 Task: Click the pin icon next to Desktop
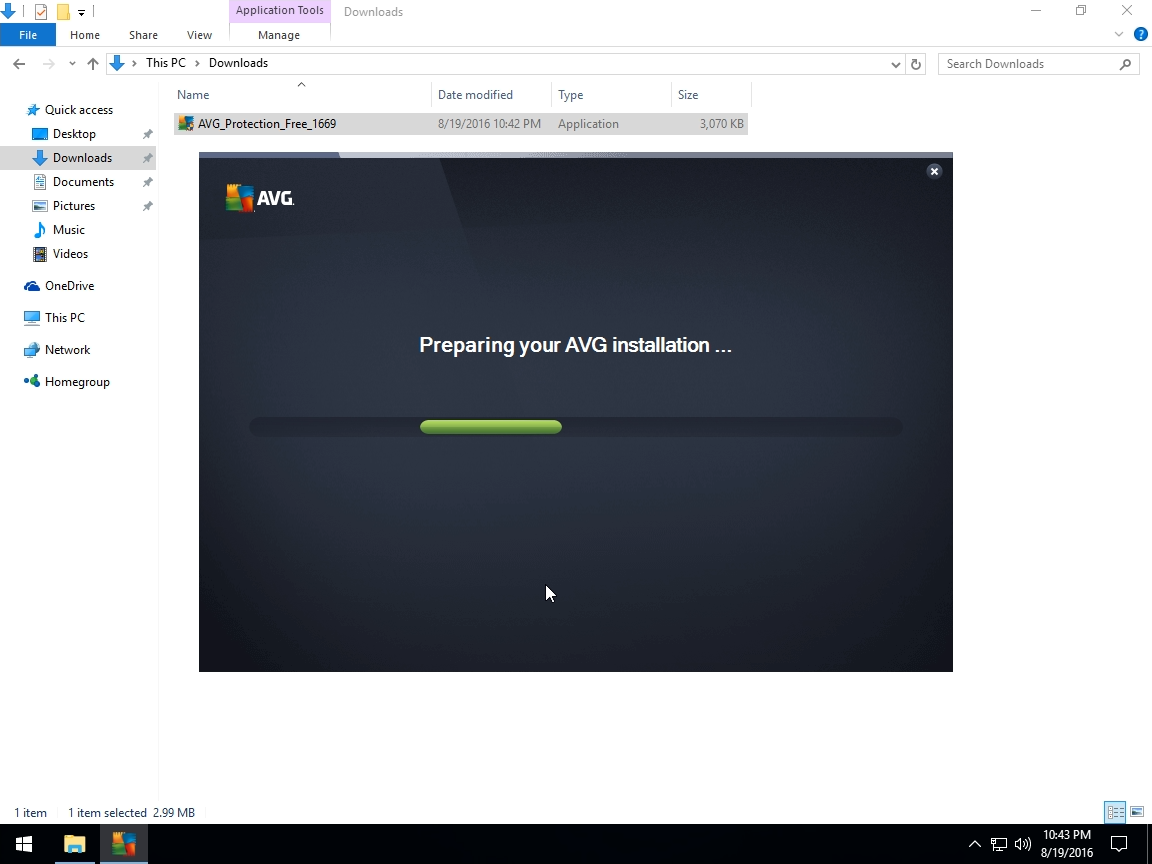147,134
